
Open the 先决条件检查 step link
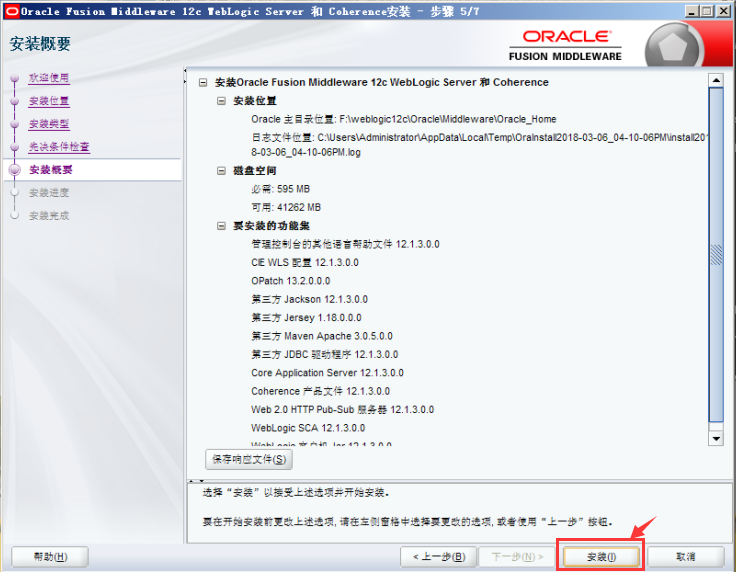tap(59, 147)
